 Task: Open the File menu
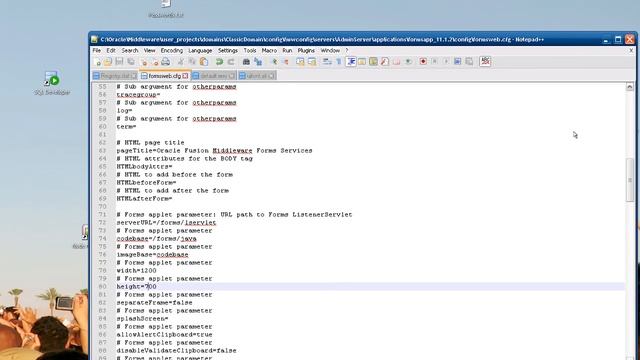97,51
